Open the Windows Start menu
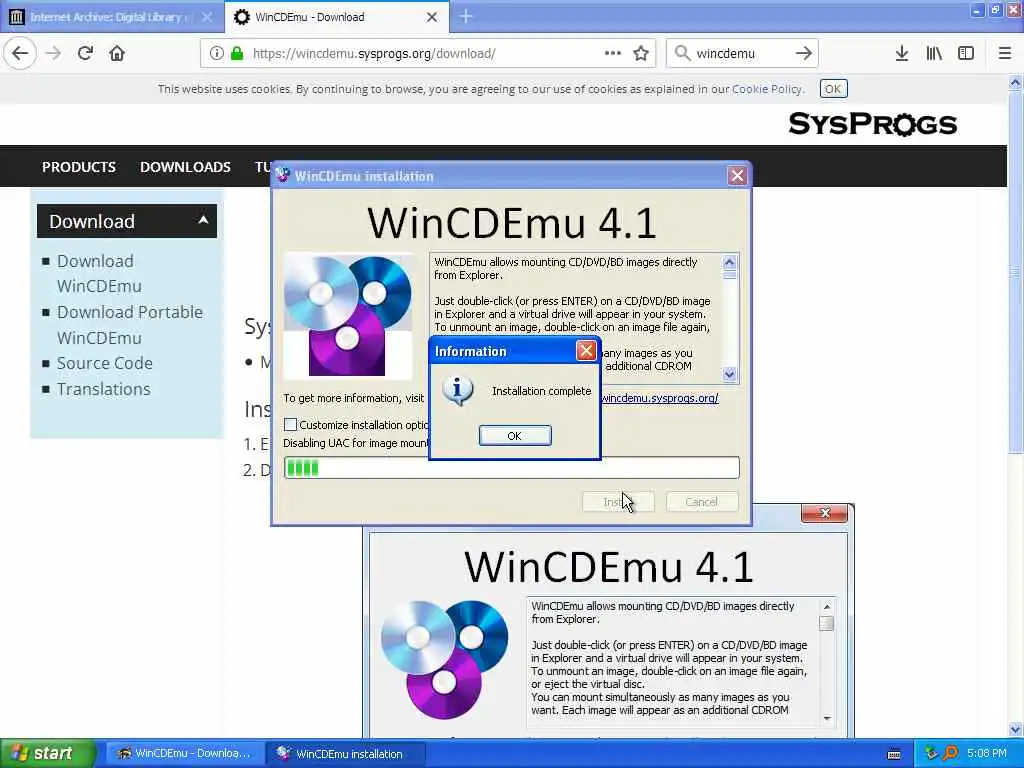 [48, 754]
